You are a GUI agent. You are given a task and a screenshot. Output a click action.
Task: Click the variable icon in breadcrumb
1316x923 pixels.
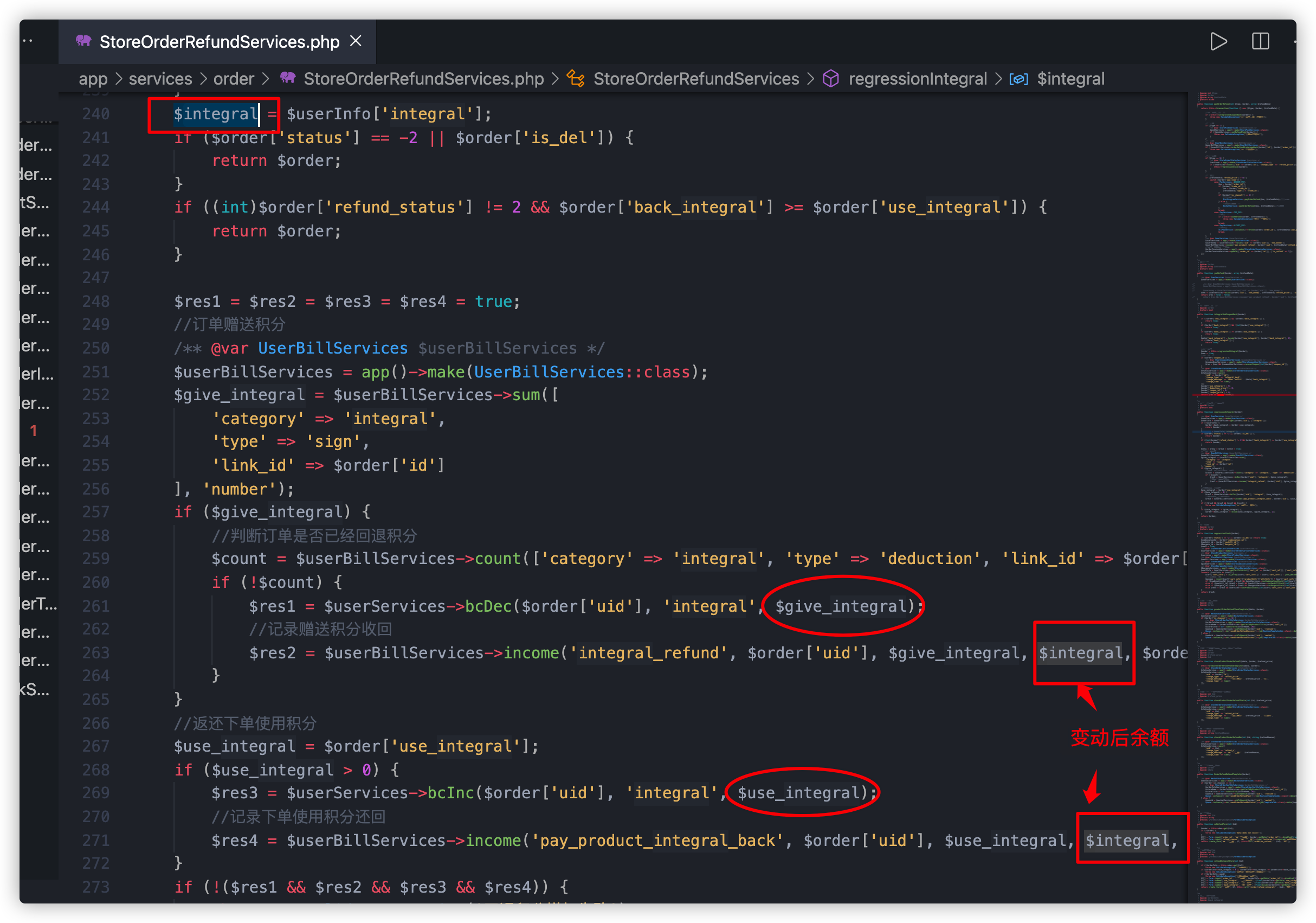click(1018, 79)
